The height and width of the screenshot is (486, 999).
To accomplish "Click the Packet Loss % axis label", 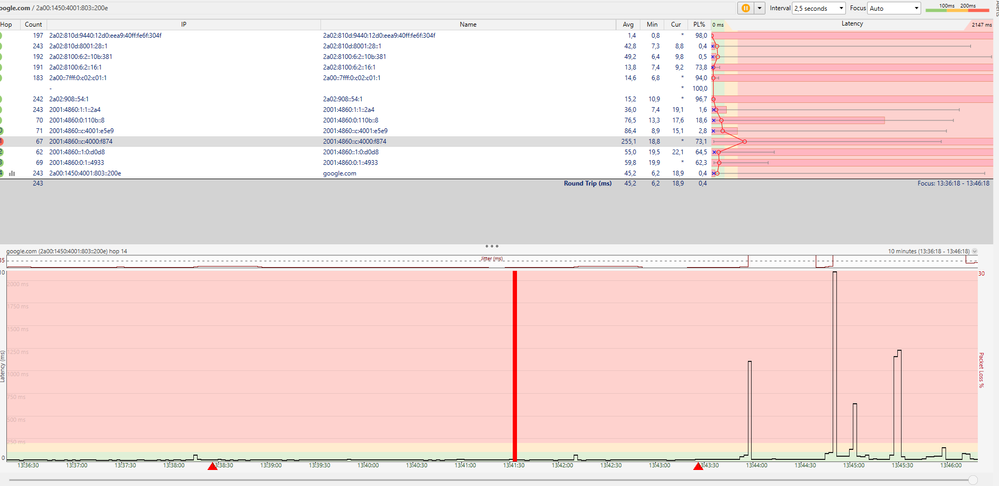I will (982, 368).
